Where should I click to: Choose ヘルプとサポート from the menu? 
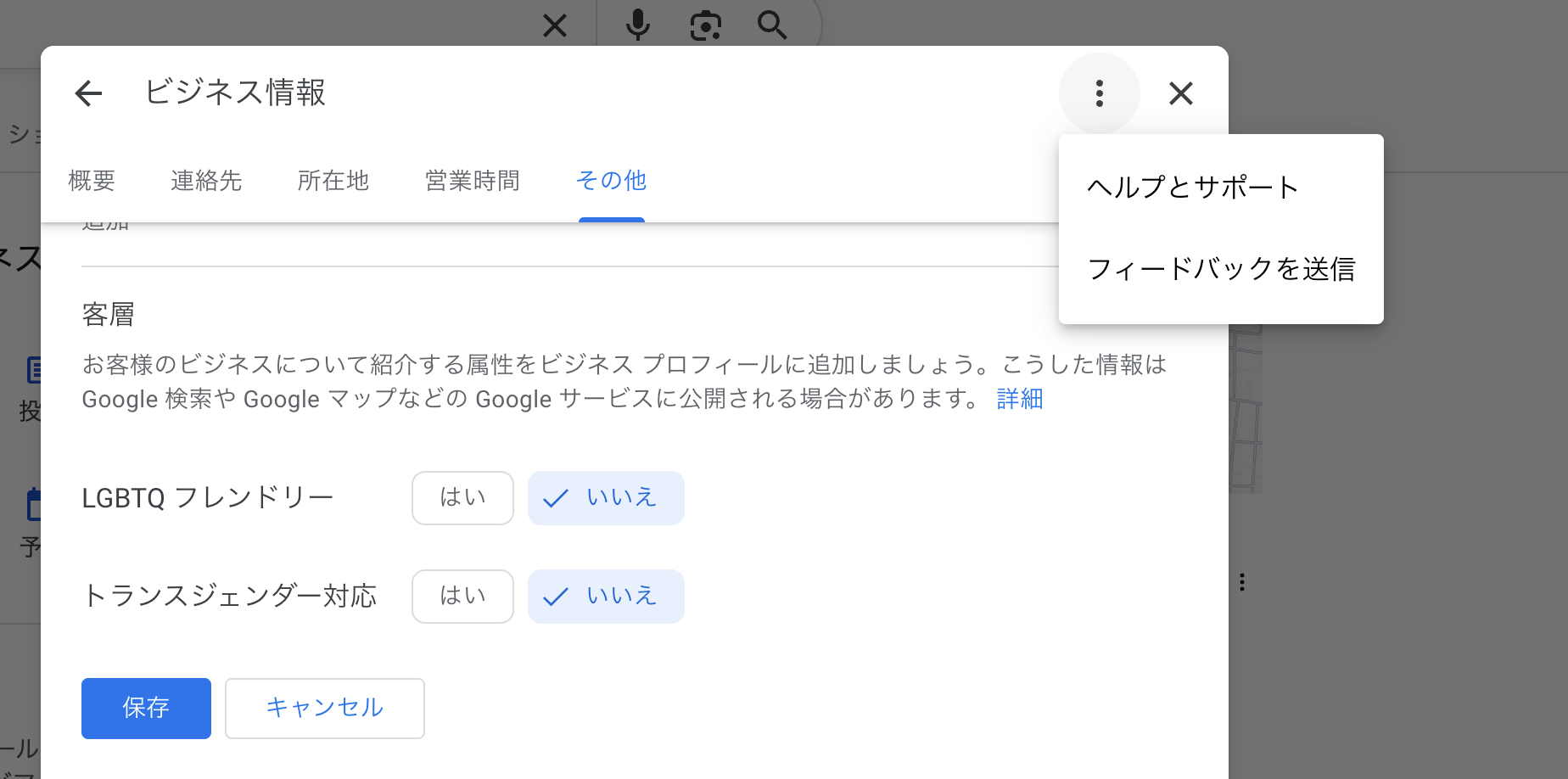1221,188
